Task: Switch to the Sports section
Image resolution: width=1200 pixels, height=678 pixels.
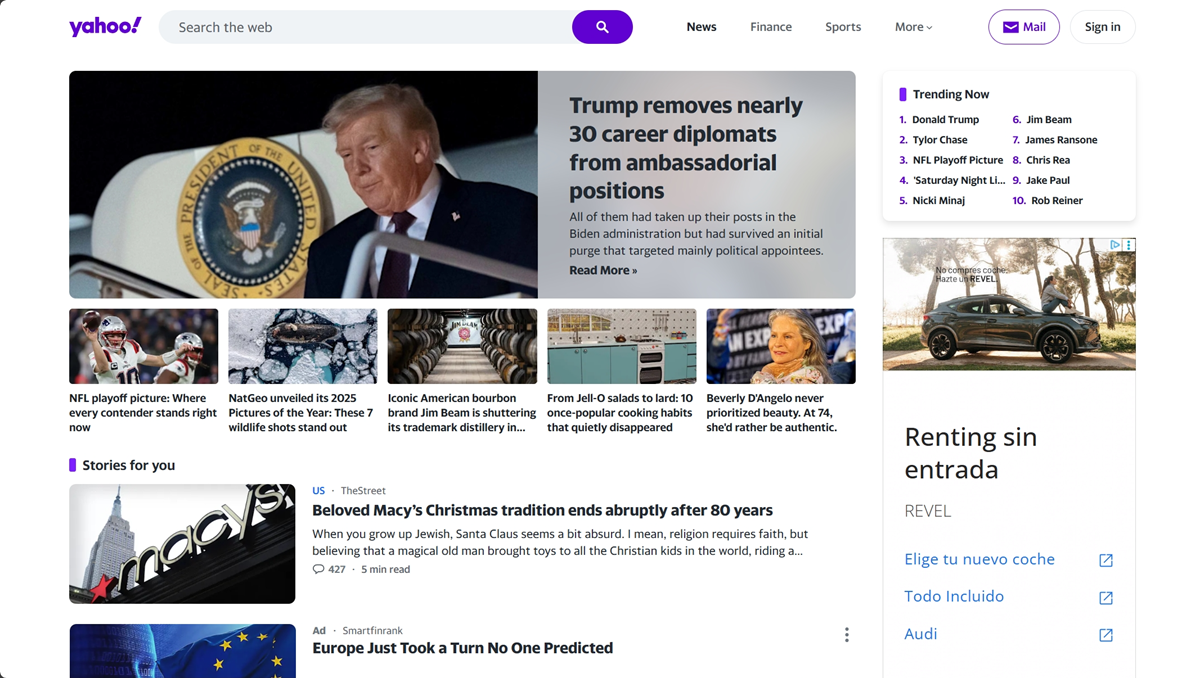Action: point(843,27)
